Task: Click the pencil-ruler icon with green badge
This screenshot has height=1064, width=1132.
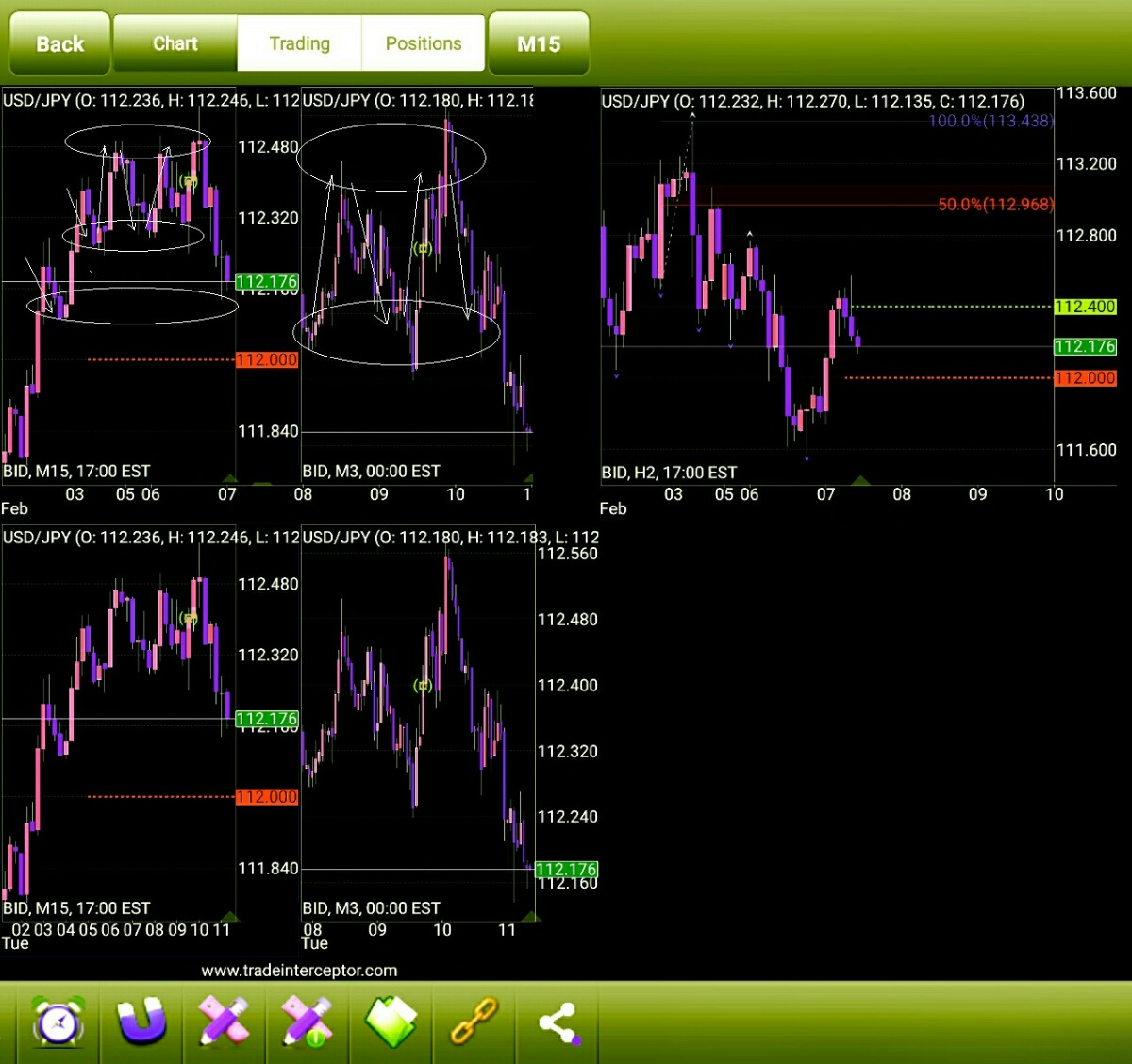Action: pyautogui.click(x=307, y=1022)
